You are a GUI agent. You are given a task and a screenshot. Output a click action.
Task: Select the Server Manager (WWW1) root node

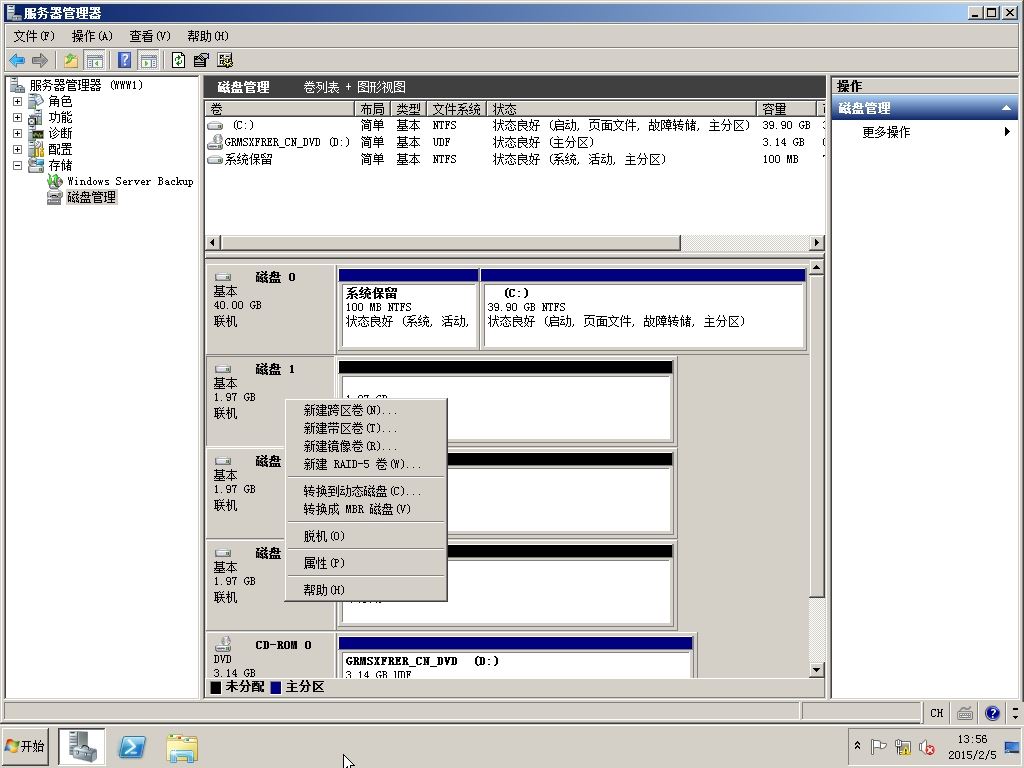(86, 85)
